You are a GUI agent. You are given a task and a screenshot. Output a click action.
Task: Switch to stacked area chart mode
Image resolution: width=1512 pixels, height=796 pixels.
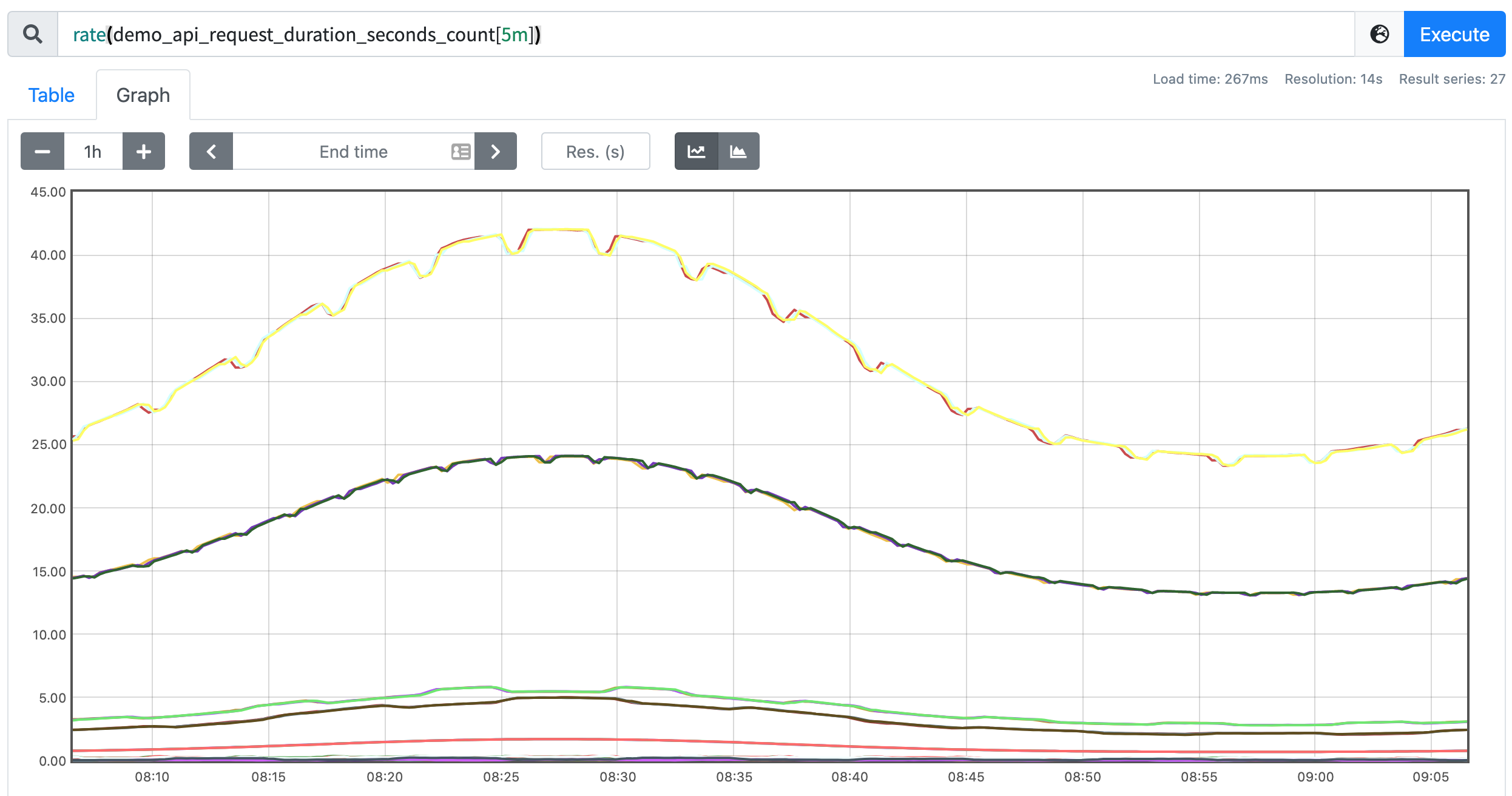738,151
